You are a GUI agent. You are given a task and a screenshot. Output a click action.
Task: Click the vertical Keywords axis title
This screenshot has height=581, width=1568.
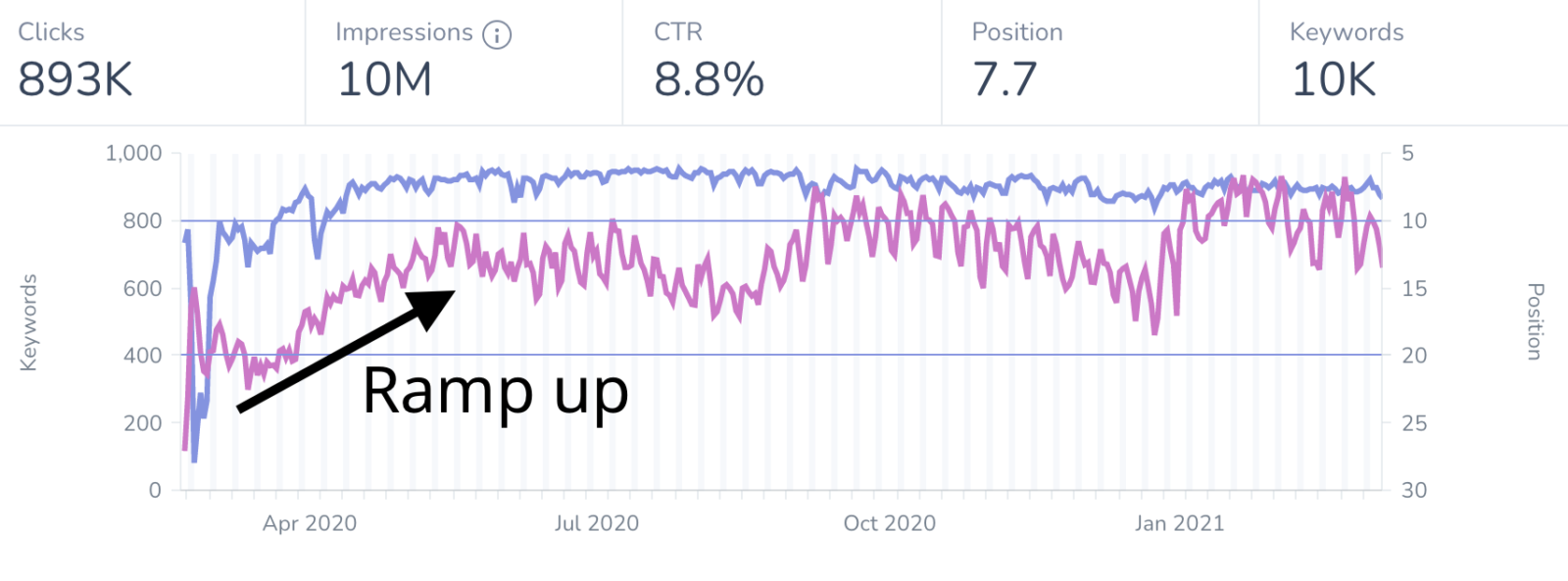(28, 322)
